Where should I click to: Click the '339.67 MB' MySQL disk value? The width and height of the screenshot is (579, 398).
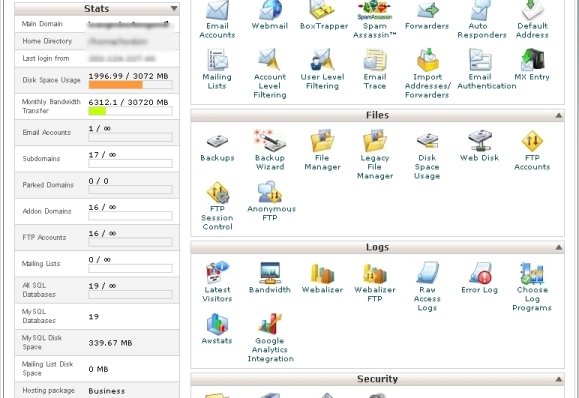click(110, 343)
